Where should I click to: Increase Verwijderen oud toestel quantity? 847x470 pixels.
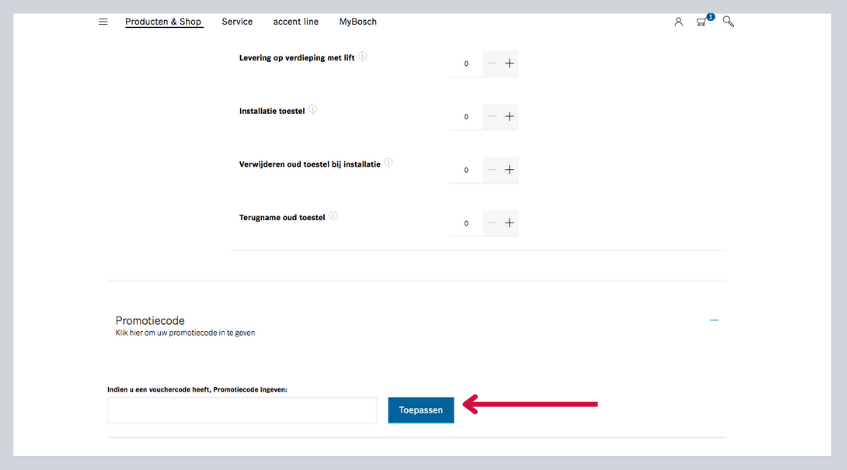pos(509,169)
